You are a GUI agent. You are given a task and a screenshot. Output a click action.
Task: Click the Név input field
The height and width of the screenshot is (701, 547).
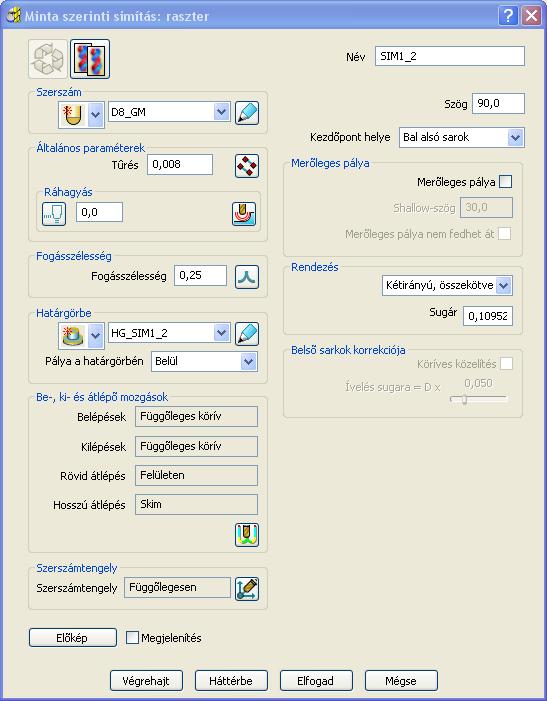(x=450, y=56)
